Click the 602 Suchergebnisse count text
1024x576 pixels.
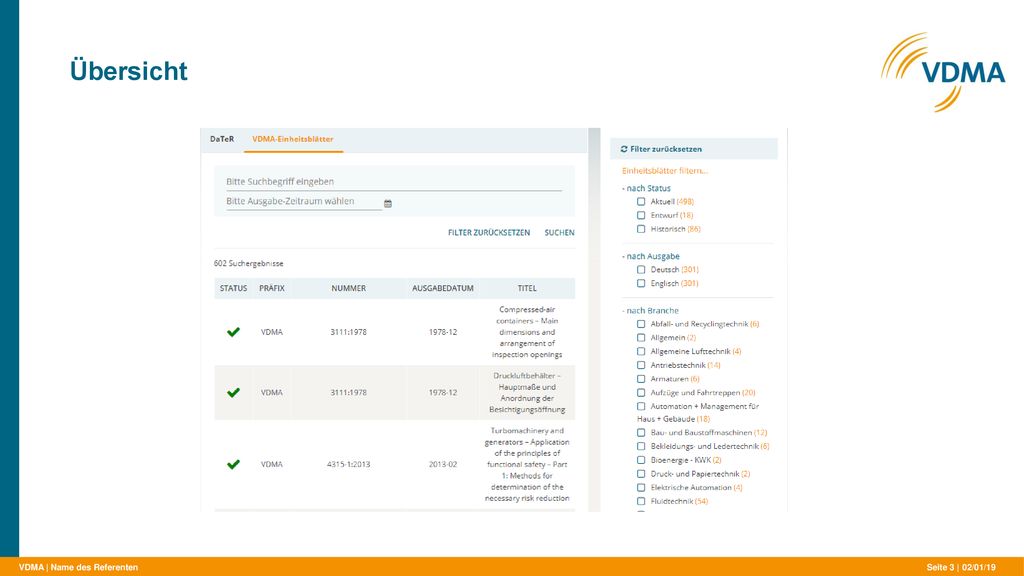pos(249,264)
